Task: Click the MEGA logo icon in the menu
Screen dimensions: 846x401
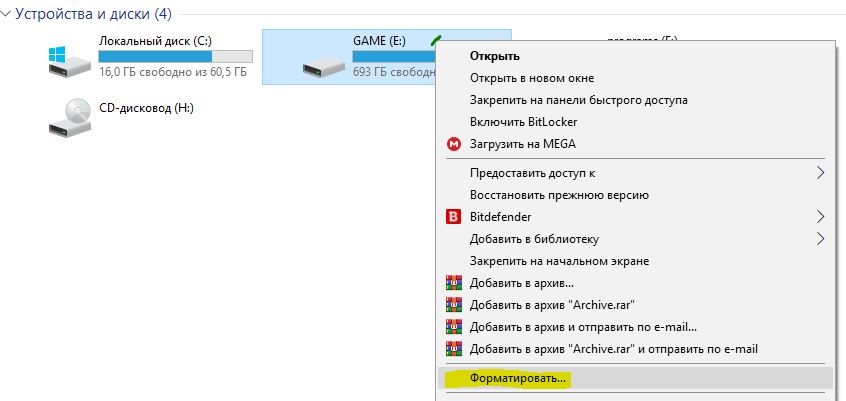Action: click(x=454, y=144)
